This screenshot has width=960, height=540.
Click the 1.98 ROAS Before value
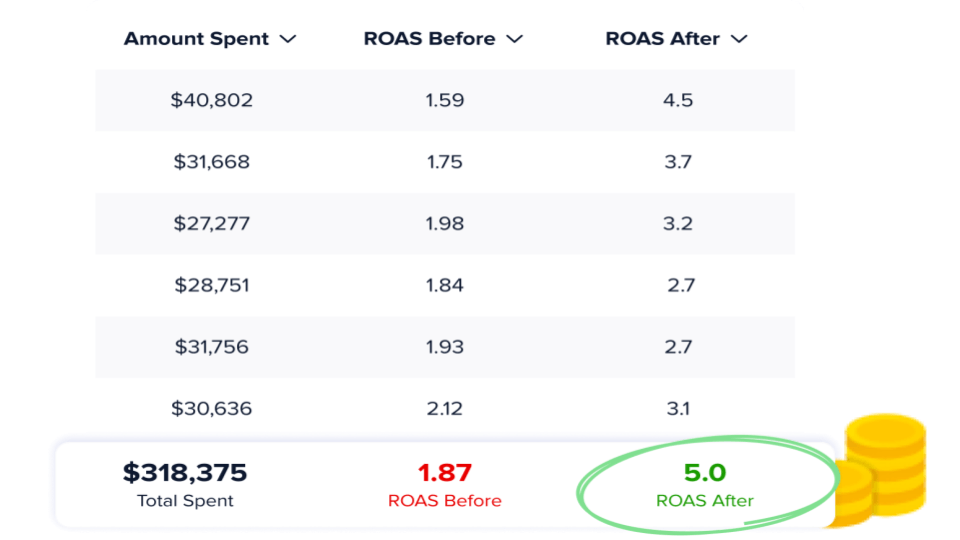tap(444, 223)
